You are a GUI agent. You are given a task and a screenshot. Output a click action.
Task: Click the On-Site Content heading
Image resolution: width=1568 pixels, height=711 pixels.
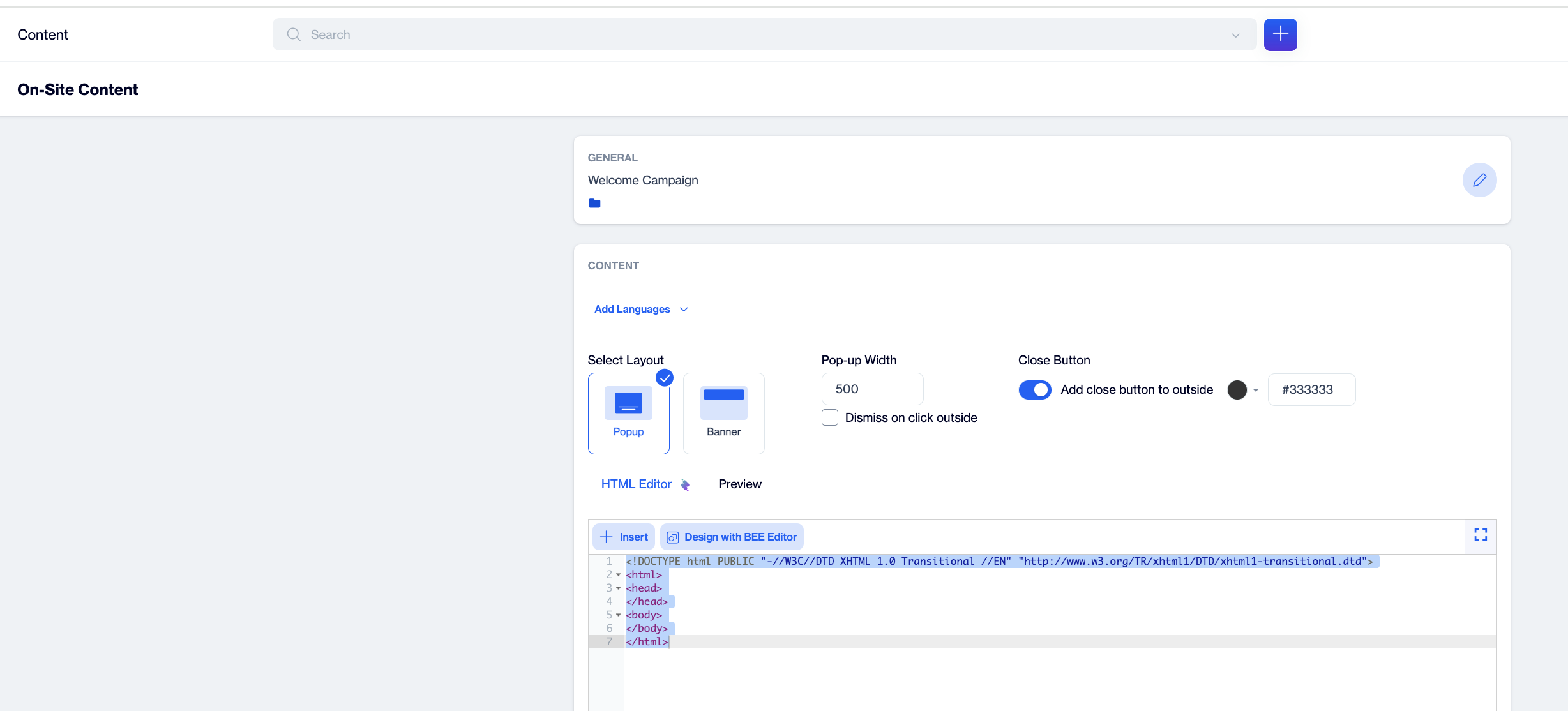77,89
